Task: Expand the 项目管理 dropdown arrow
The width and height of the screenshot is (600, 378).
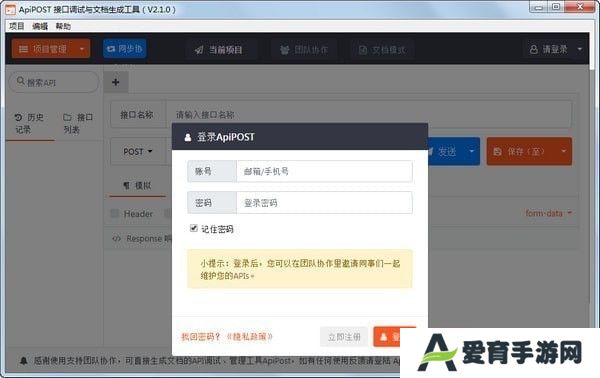Action: 82,49
